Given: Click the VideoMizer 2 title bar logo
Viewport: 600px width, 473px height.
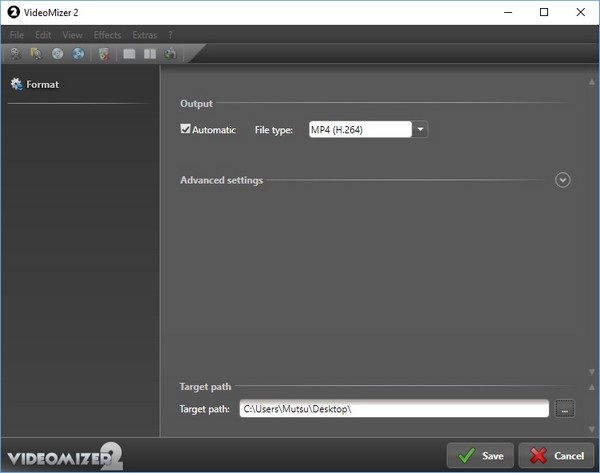Looking at the screenshot, I should (13, 12).
